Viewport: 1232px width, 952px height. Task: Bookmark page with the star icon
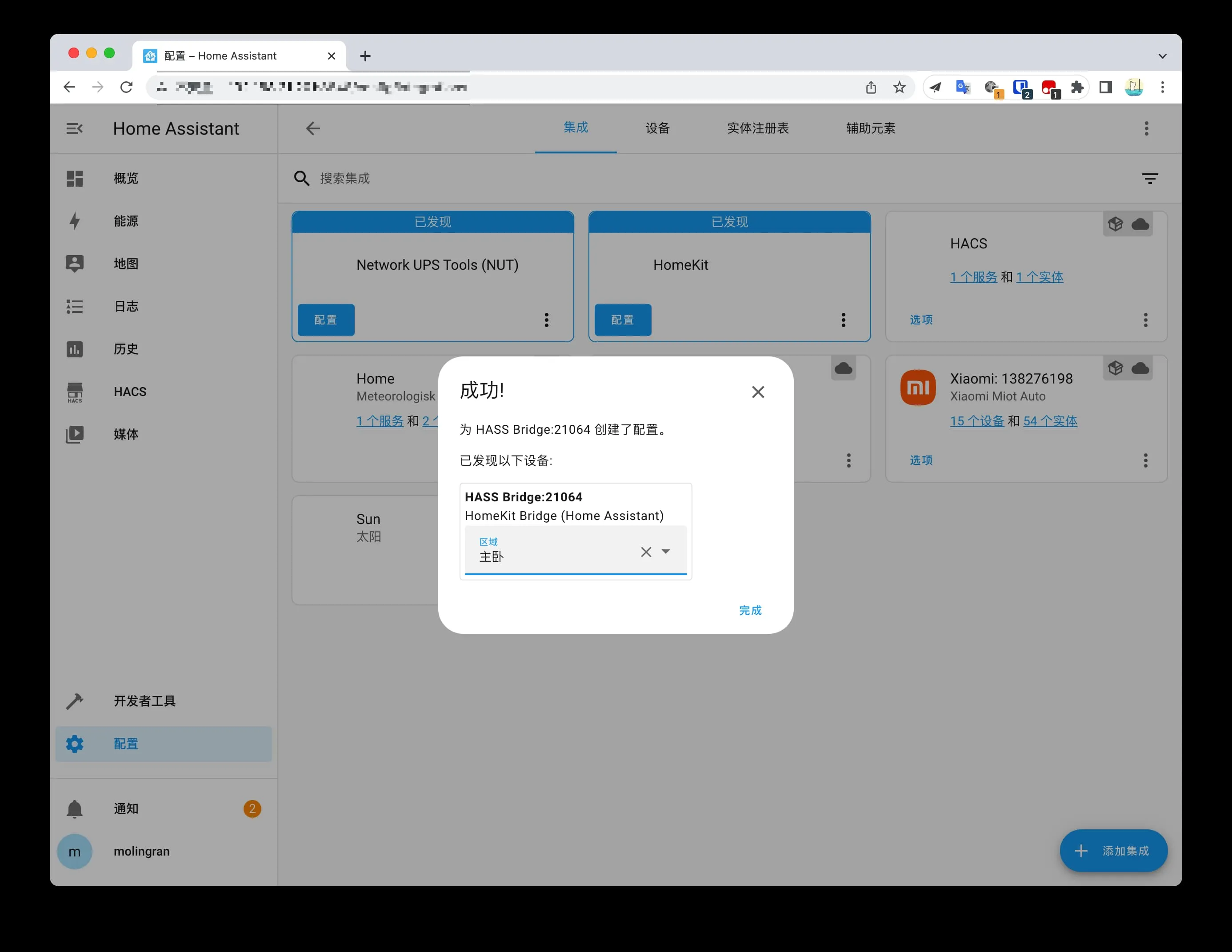[x=899, y=88]
